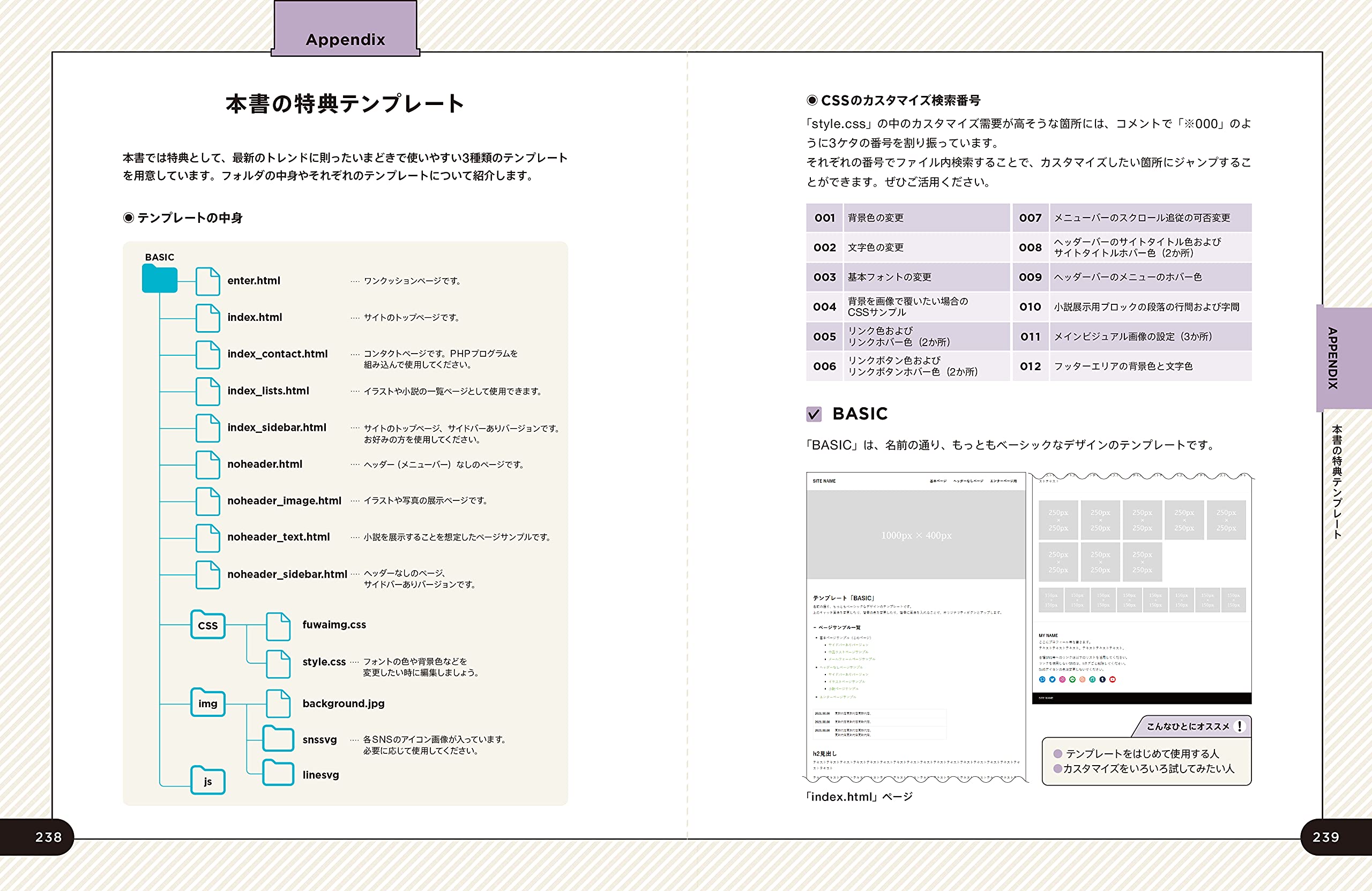Collapse the ページサンプル一覧 section

pos(815,627)
